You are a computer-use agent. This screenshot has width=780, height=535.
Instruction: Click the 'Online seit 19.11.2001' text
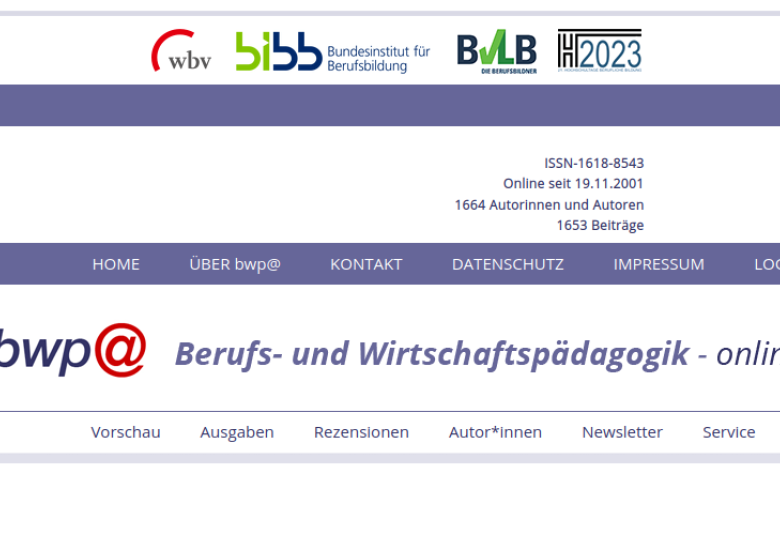coord(573,184)
